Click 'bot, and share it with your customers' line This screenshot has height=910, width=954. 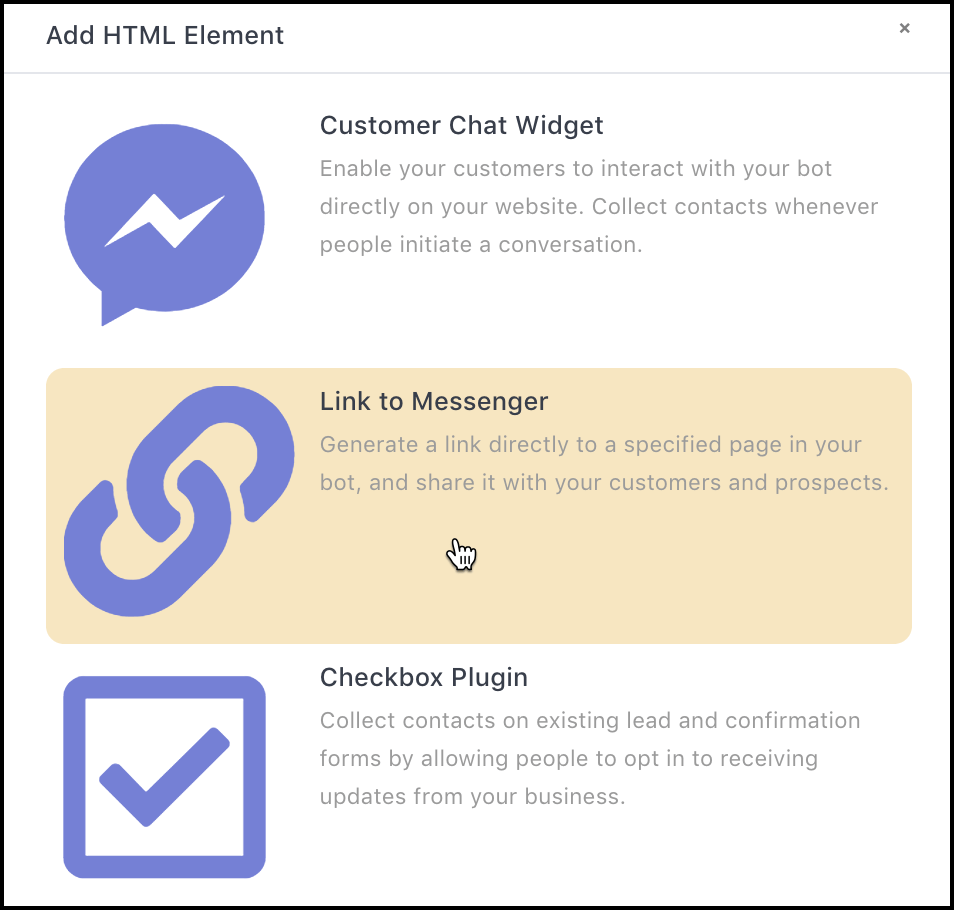[x=604, y=482]
